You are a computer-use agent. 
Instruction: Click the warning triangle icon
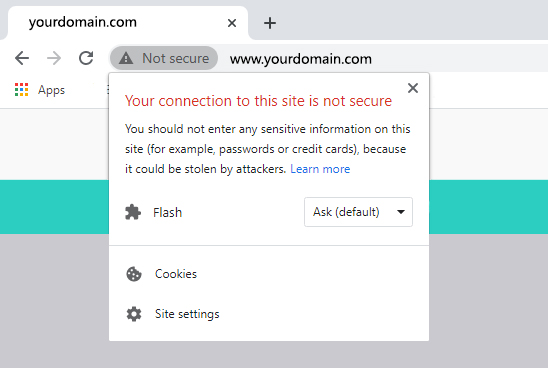point(126,58)
